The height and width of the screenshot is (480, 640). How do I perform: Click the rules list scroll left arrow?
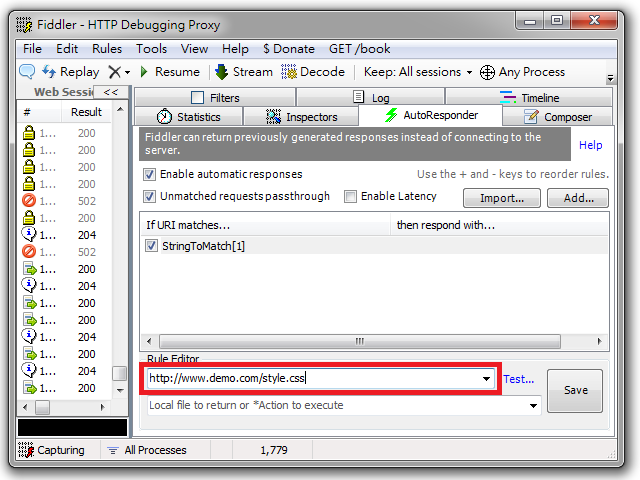149,341
